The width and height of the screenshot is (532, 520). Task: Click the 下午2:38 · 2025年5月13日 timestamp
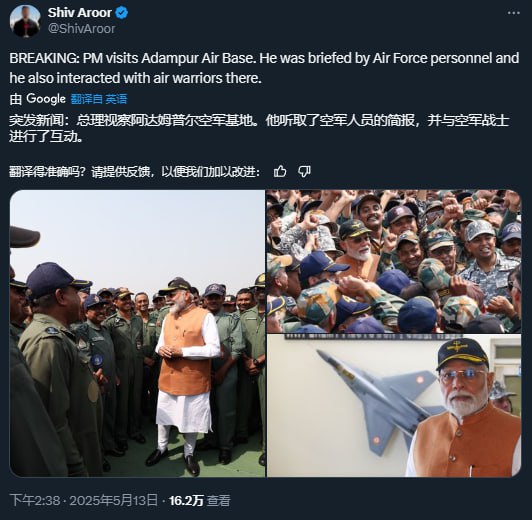click(x=84, y=500)
